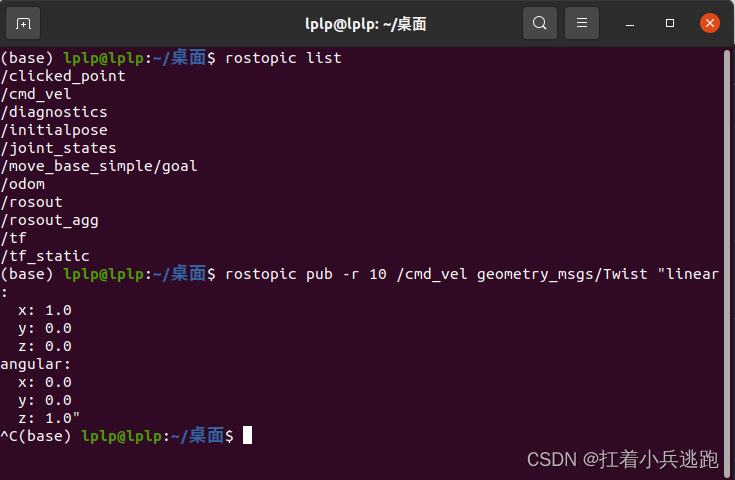Click the /cmd_vel topic in list
Viewport: 735px width, 480px height.
(36, 94)
